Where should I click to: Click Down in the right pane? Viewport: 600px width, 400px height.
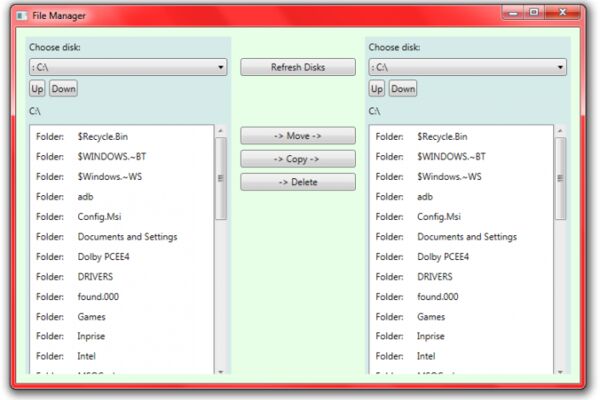tap(403, 89)
